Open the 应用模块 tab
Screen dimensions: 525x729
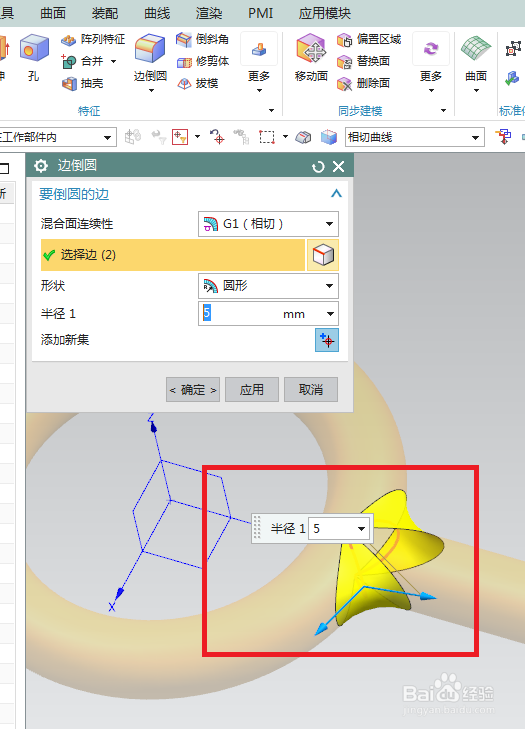(325, 13)
